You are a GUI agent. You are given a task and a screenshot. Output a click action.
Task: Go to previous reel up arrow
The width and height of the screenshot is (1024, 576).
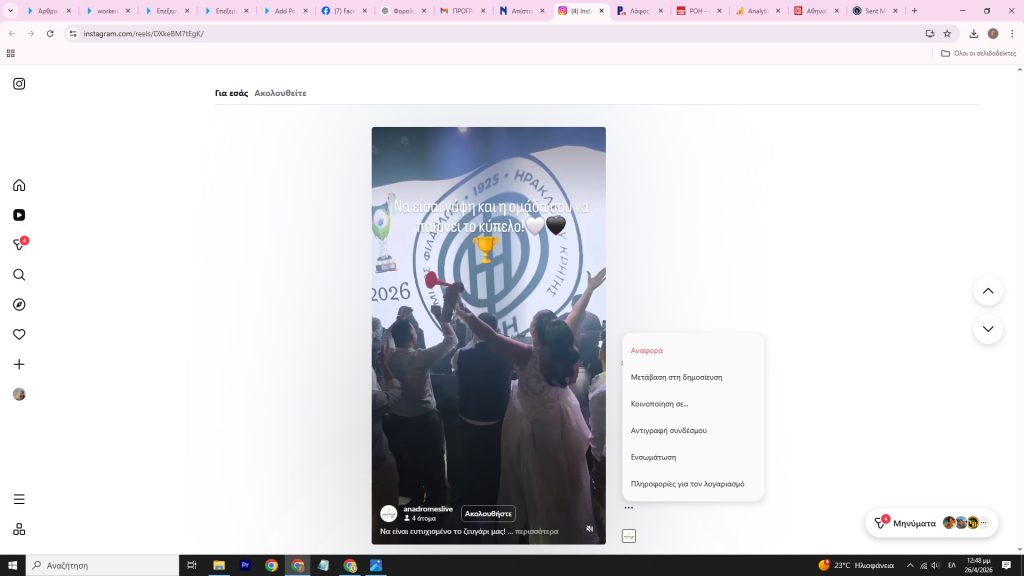[x=988, y=291]
